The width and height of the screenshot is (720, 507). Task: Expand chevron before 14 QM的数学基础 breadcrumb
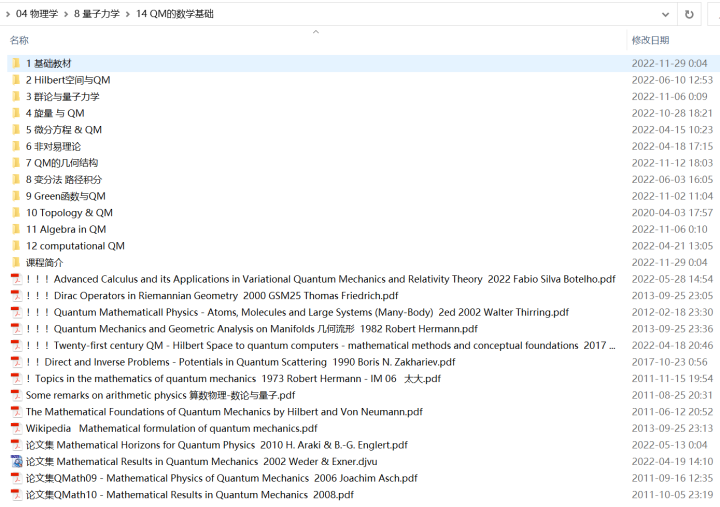point(128,14)
